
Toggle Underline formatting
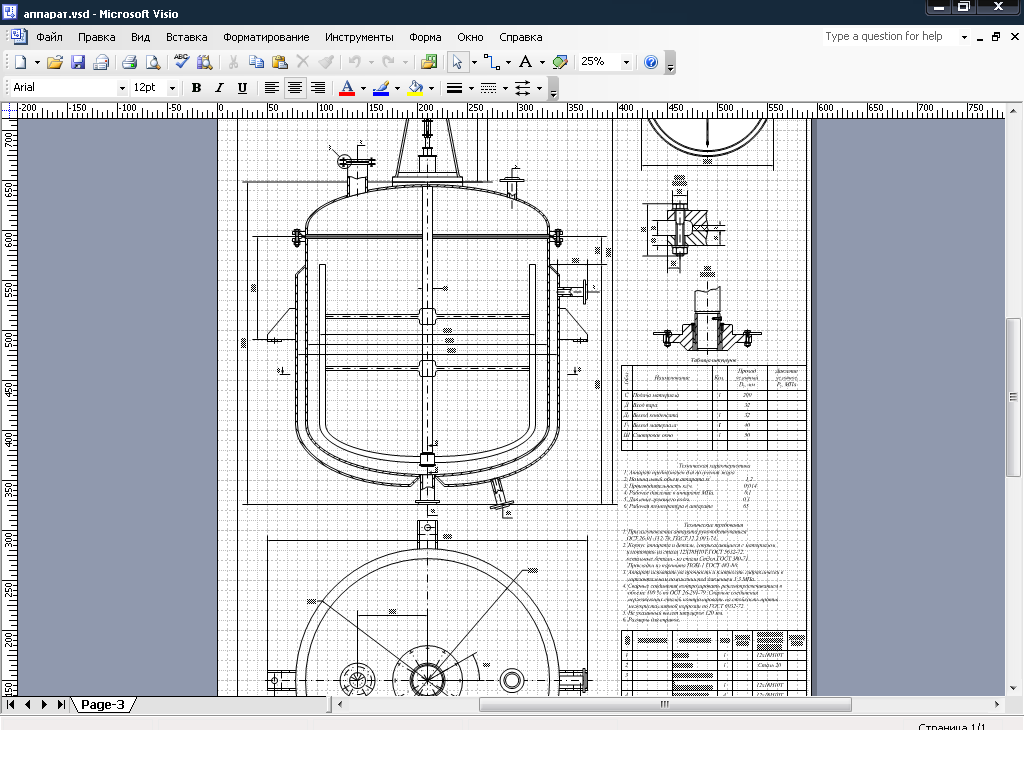[242, 88]
